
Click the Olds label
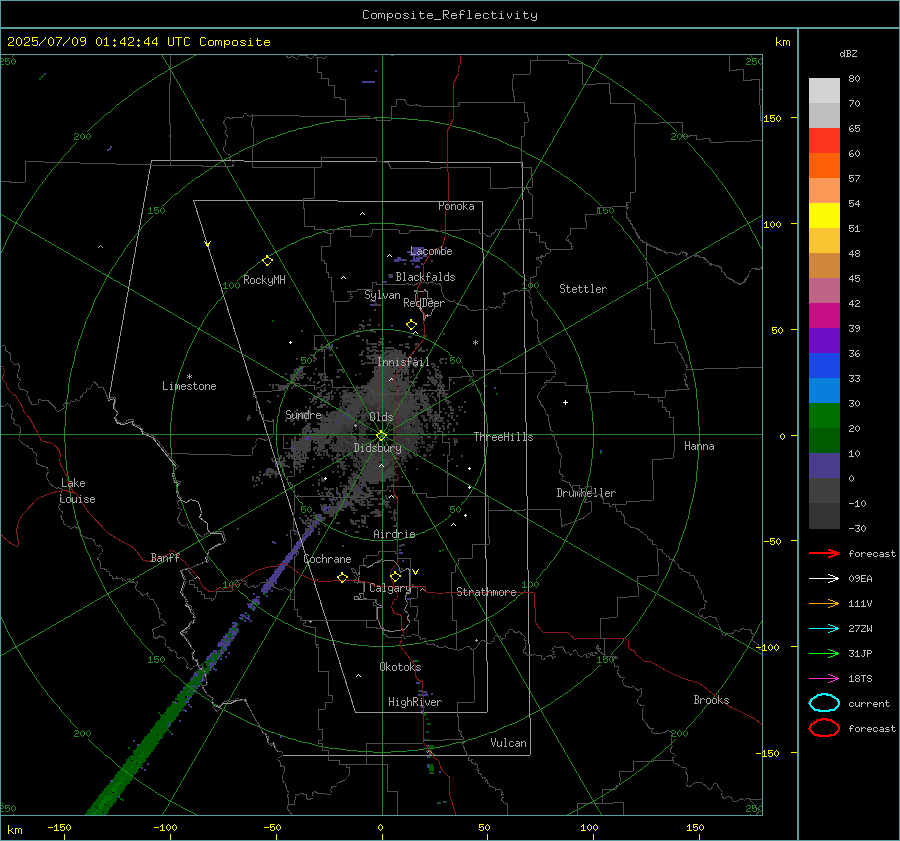pyautogui.click(x=381, y=417)
